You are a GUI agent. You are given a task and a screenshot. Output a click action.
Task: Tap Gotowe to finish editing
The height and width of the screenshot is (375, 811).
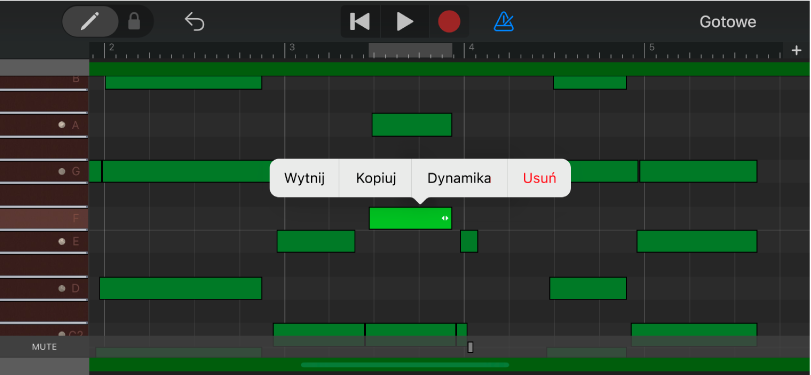point(728,22)
